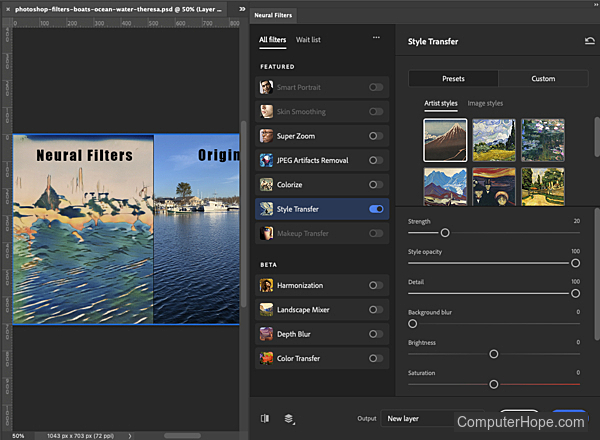Enable the Depth Blur toggle
The height and width of the screenshot is (440, 600).
[x=376, y=334]
